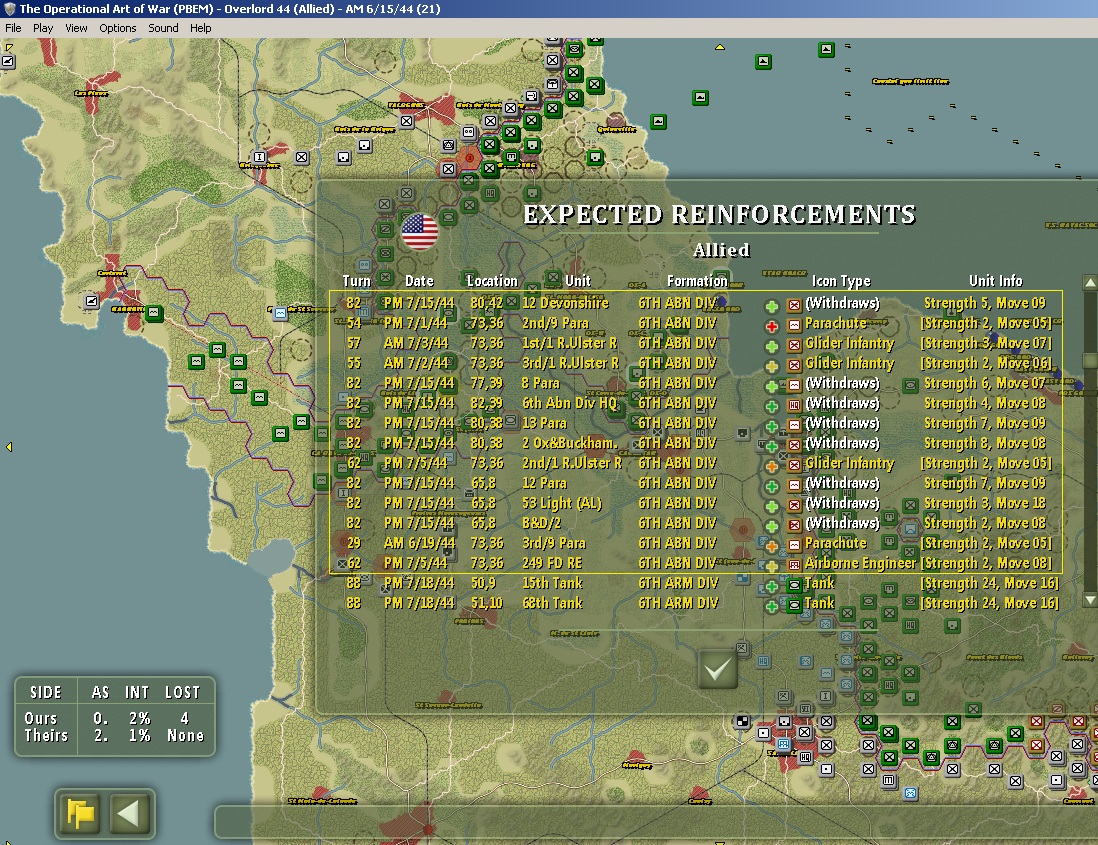
Task: Click the Theirs row in side panel
Action: (114, 736)
